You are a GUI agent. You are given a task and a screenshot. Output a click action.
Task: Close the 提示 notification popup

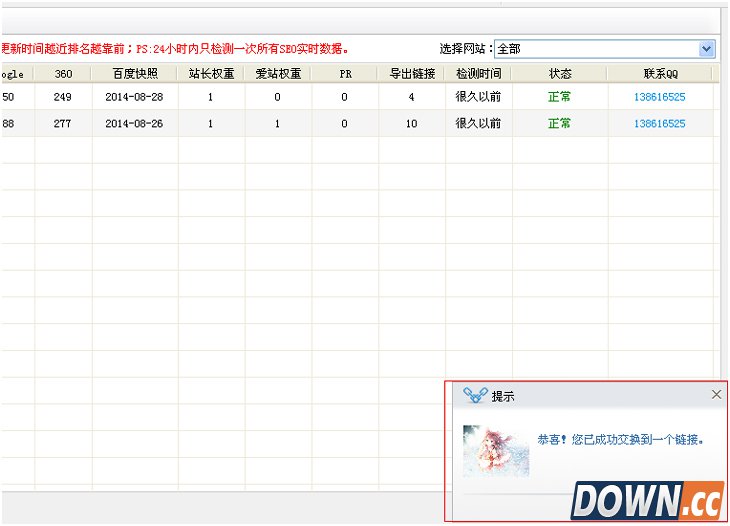click(716, 395)
